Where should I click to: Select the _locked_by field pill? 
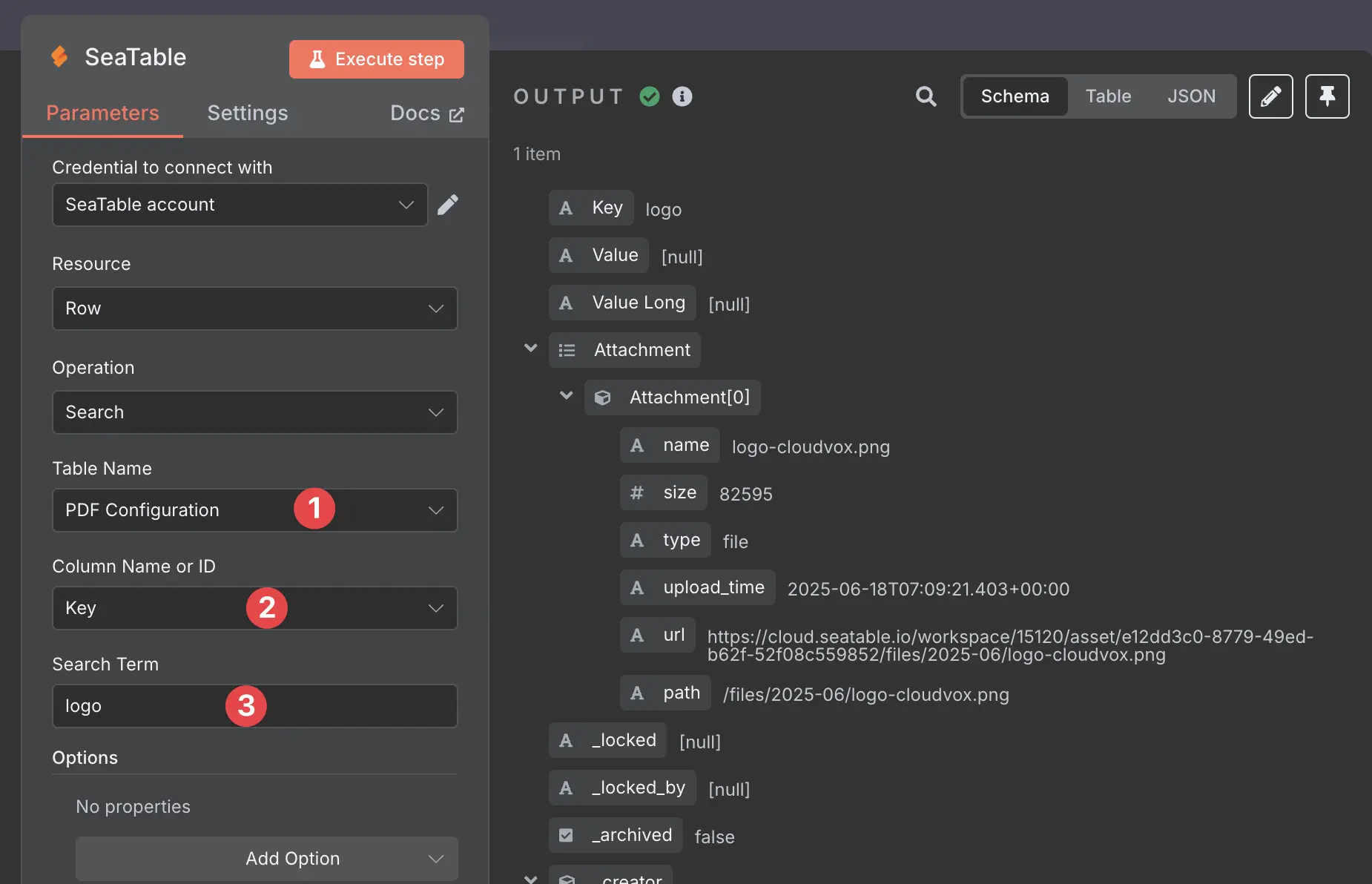click(622, 788)
